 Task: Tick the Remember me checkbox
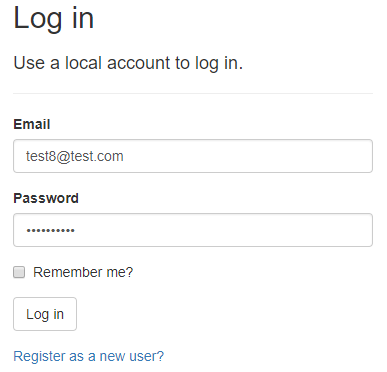point(19,272)
